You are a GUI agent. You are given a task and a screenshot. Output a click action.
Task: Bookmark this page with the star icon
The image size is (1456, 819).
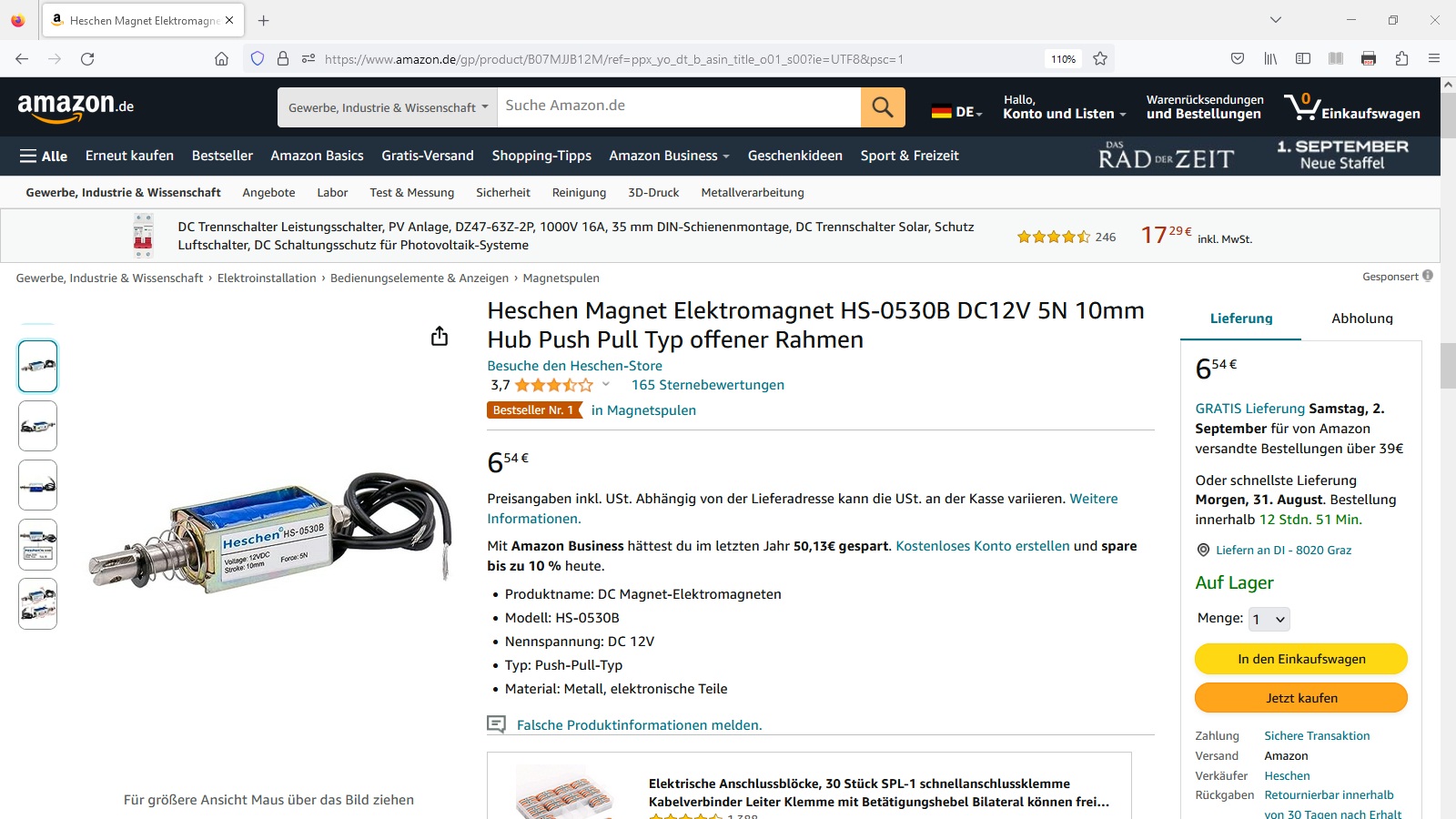tap(1100, 59)
